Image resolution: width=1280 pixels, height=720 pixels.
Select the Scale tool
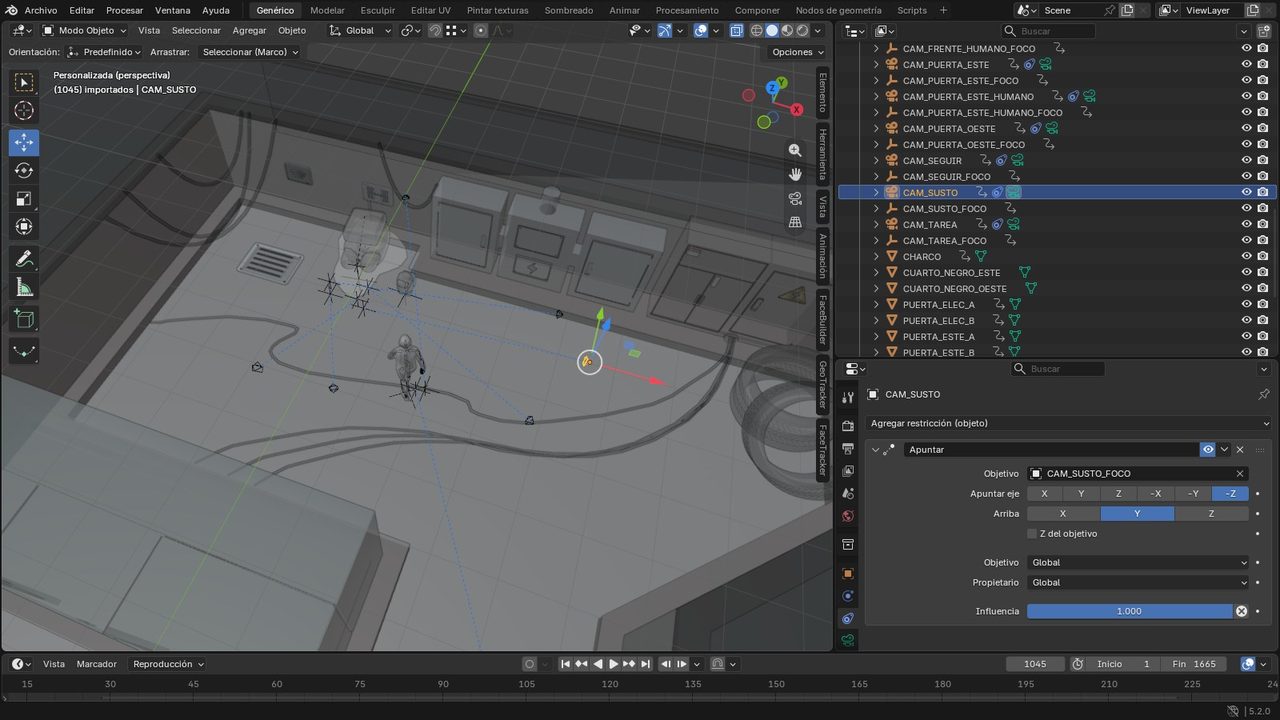[x=24, y=199]
